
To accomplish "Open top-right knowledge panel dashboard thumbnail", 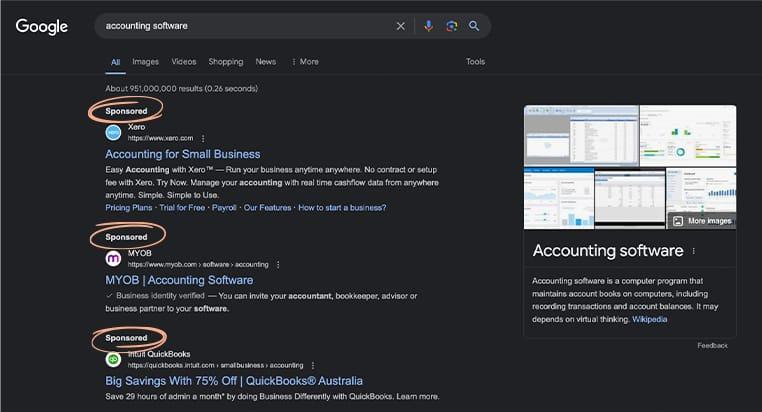I will 688,136.
